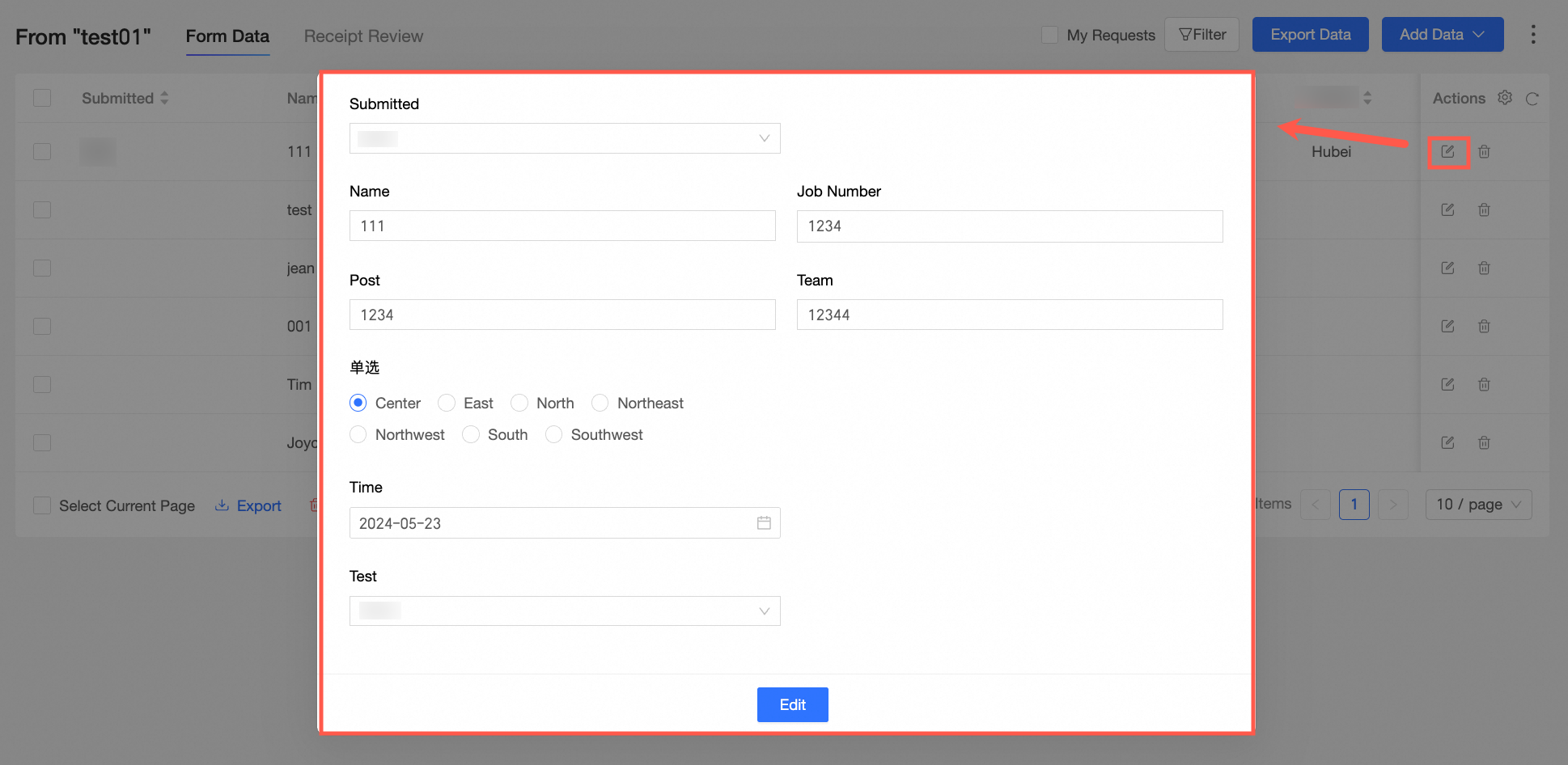
Task: Go to the next page in pagination
Action: pyautogui.click(x=1393, y=505)
